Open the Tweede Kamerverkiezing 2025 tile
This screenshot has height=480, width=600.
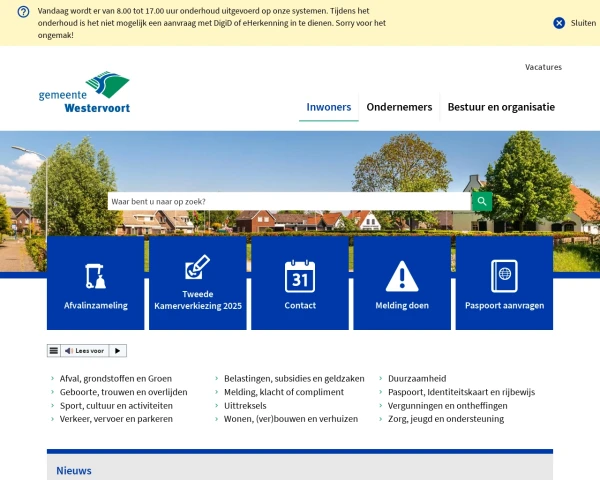[x=198, y=283]
